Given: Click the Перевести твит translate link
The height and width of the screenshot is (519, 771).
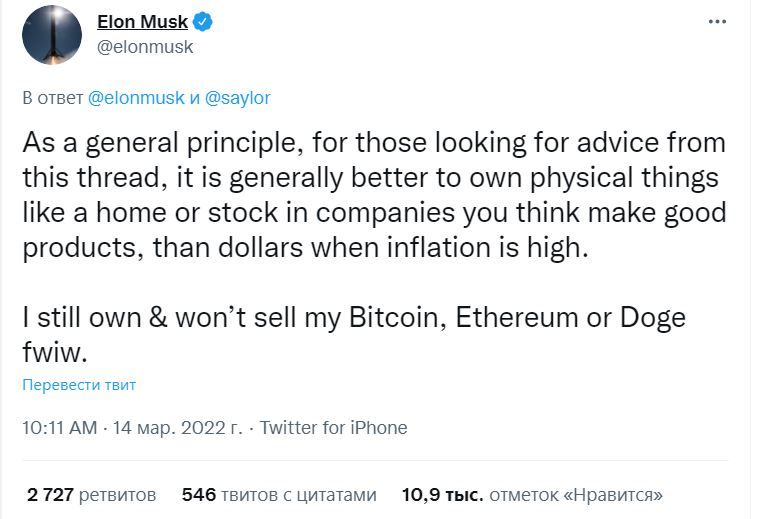Looking at the screenshot, I should coord(79,385).
